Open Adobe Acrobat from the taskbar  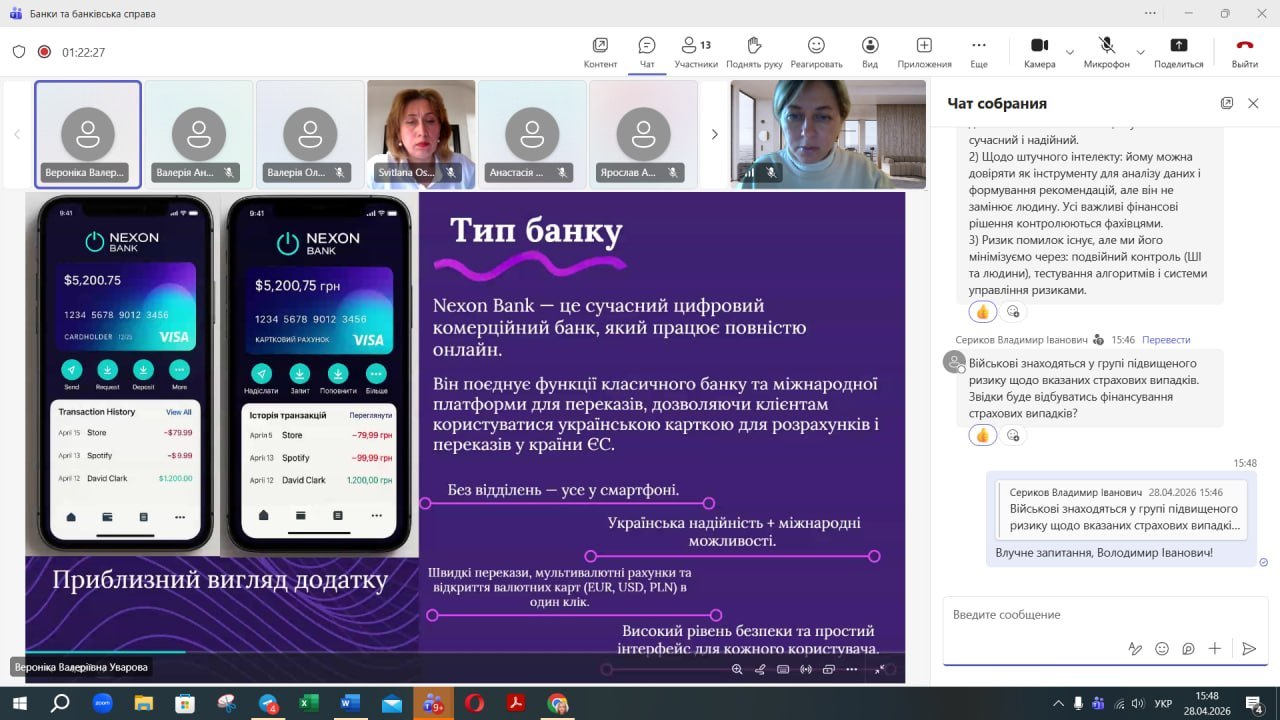pos(515,703)
